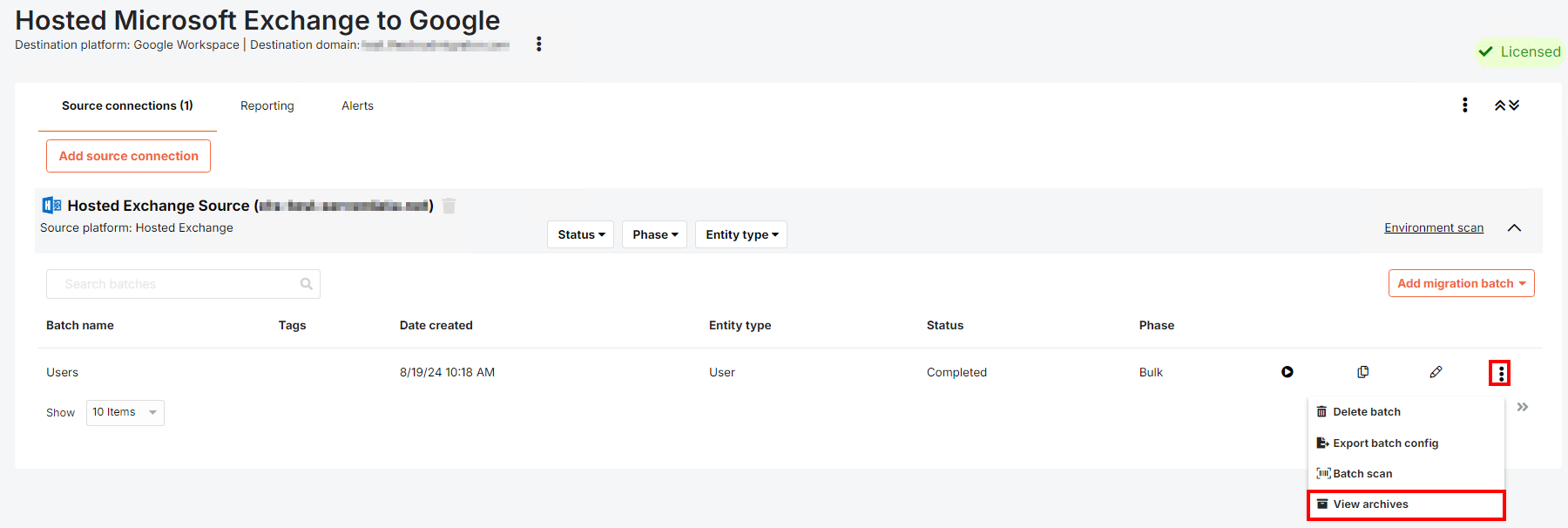
Task: Click the Licensed status badge
Action: coord(1520,52)
